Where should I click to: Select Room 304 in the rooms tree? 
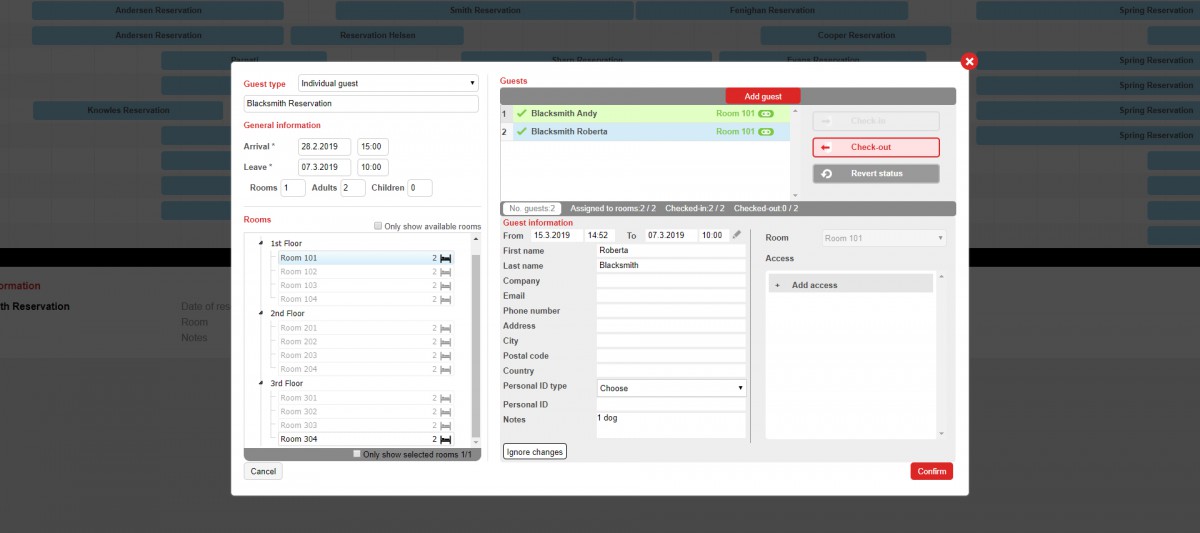click(366, 439)
